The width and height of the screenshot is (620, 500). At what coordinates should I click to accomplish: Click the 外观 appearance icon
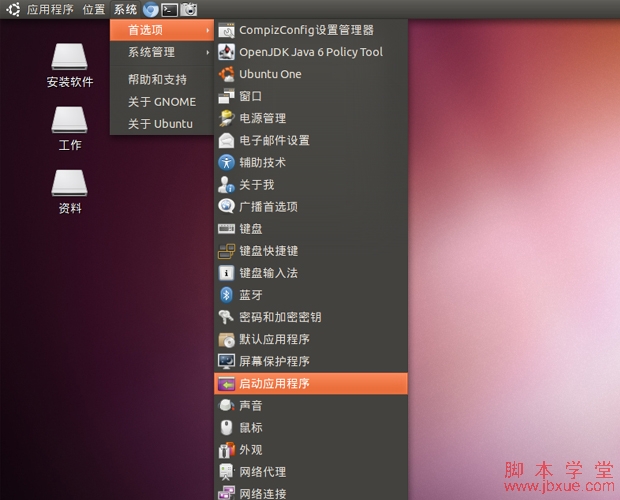click(x=227, y=450)
